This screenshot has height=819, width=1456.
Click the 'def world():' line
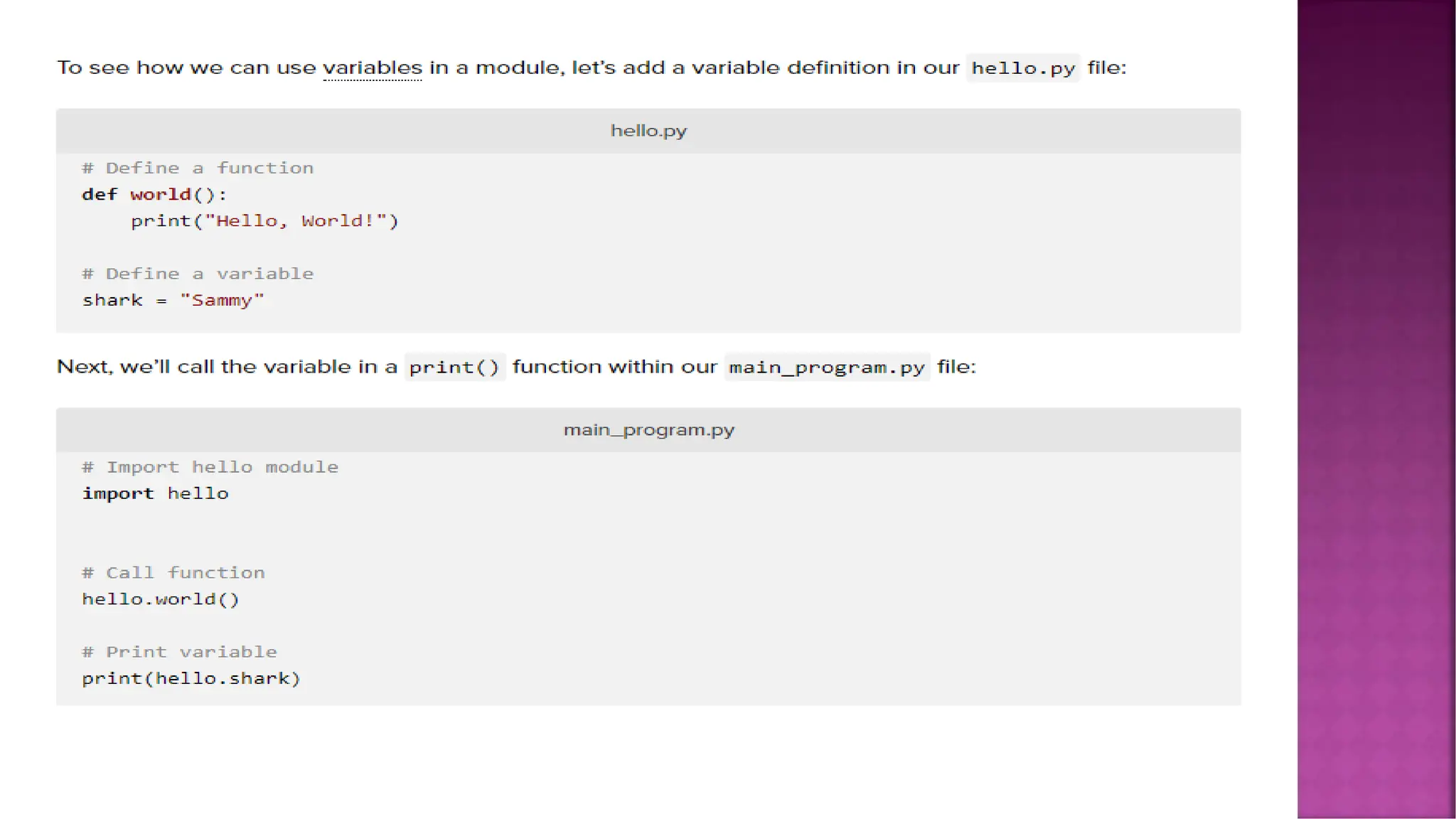(154, 195)
